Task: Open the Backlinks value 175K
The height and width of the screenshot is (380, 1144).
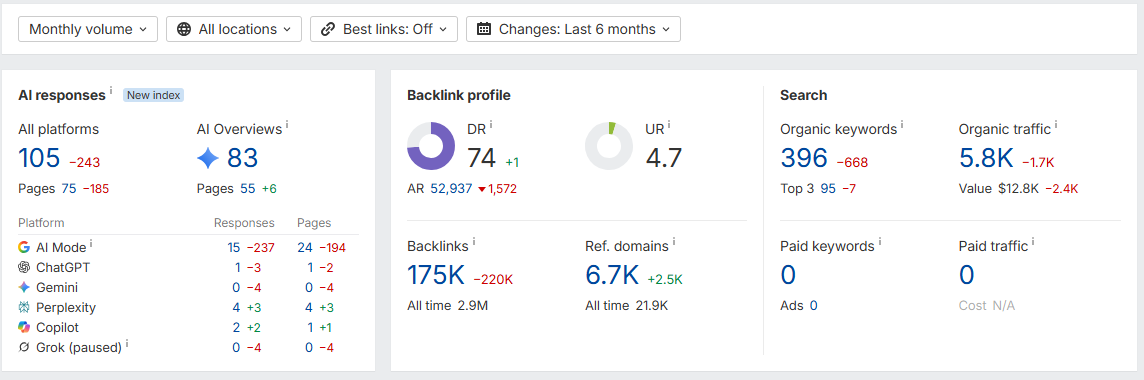Action: coord(436,275)
